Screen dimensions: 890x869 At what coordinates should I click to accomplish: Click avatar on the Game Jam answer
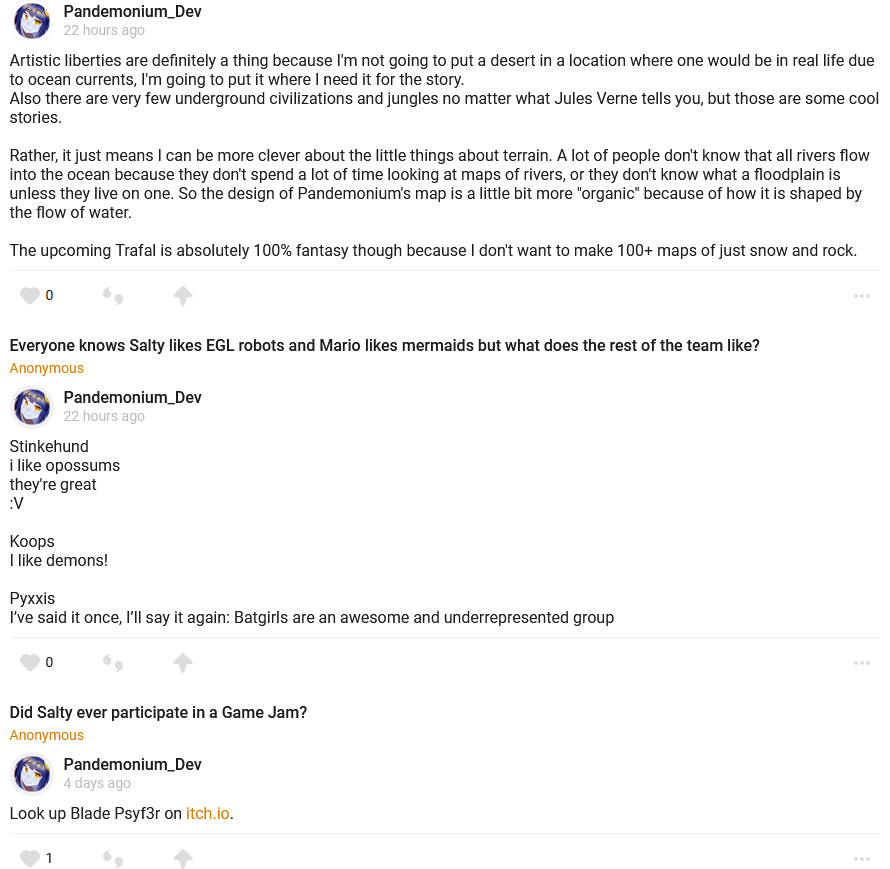32,774
